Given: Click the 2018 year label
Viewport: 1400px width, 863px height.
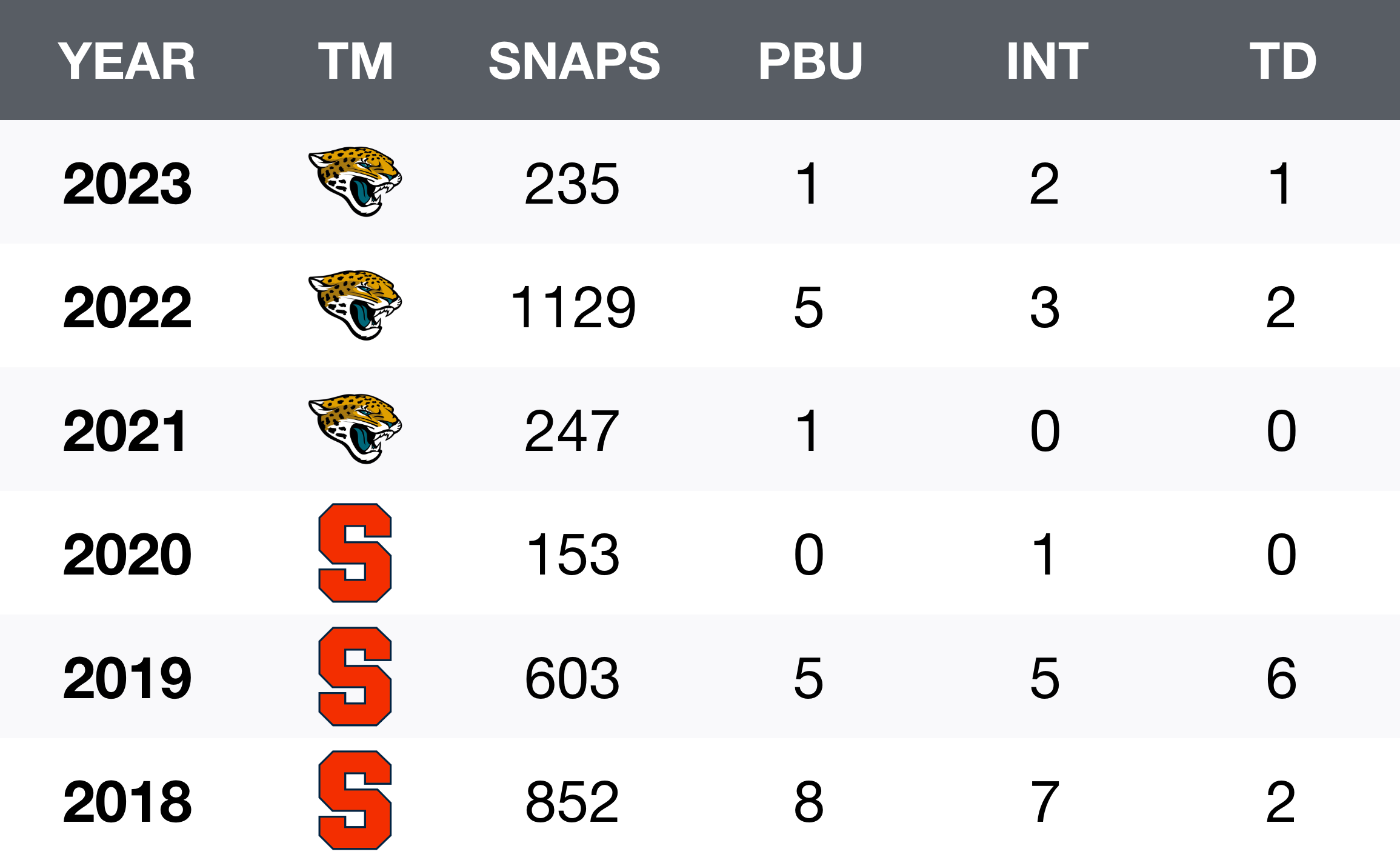Looking at the screenshot, I should pos(127,802).
